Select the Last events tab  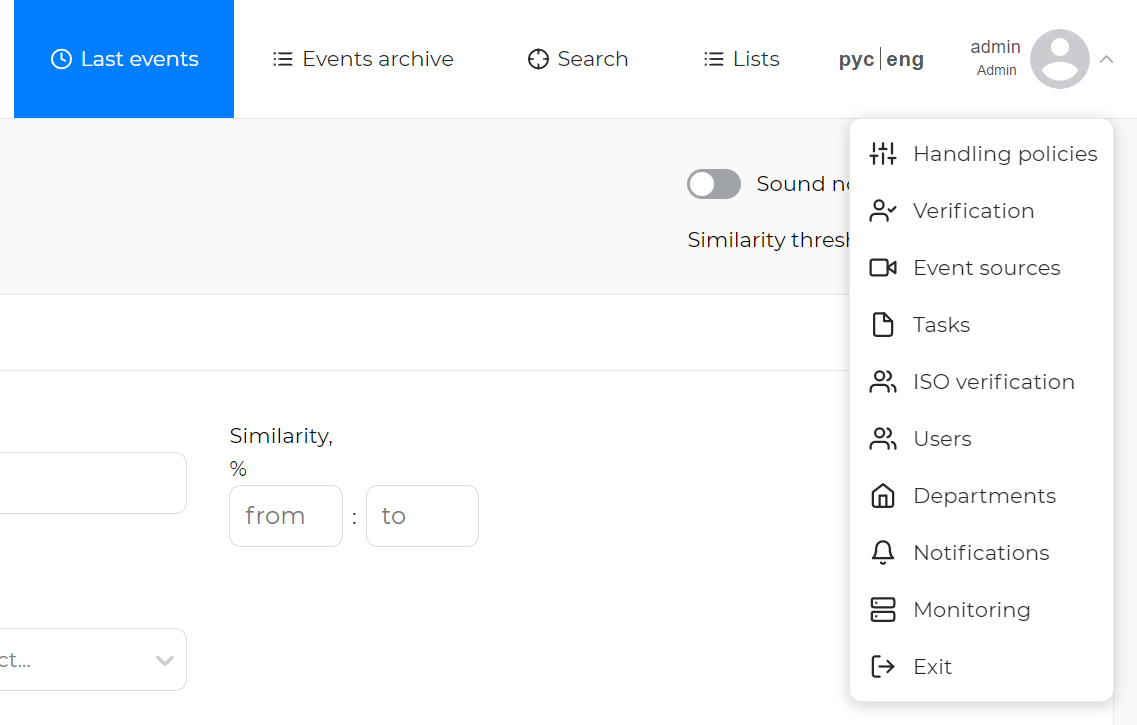pyautogui.click(x=124, y=59)
